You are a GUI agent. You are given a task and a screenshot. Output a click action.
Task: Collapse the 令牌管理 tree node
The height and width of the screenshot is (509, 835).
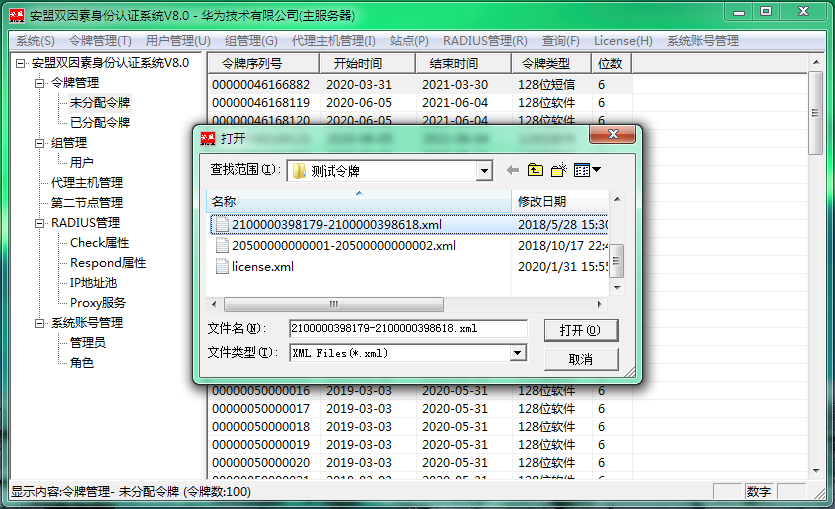(39, 83)
